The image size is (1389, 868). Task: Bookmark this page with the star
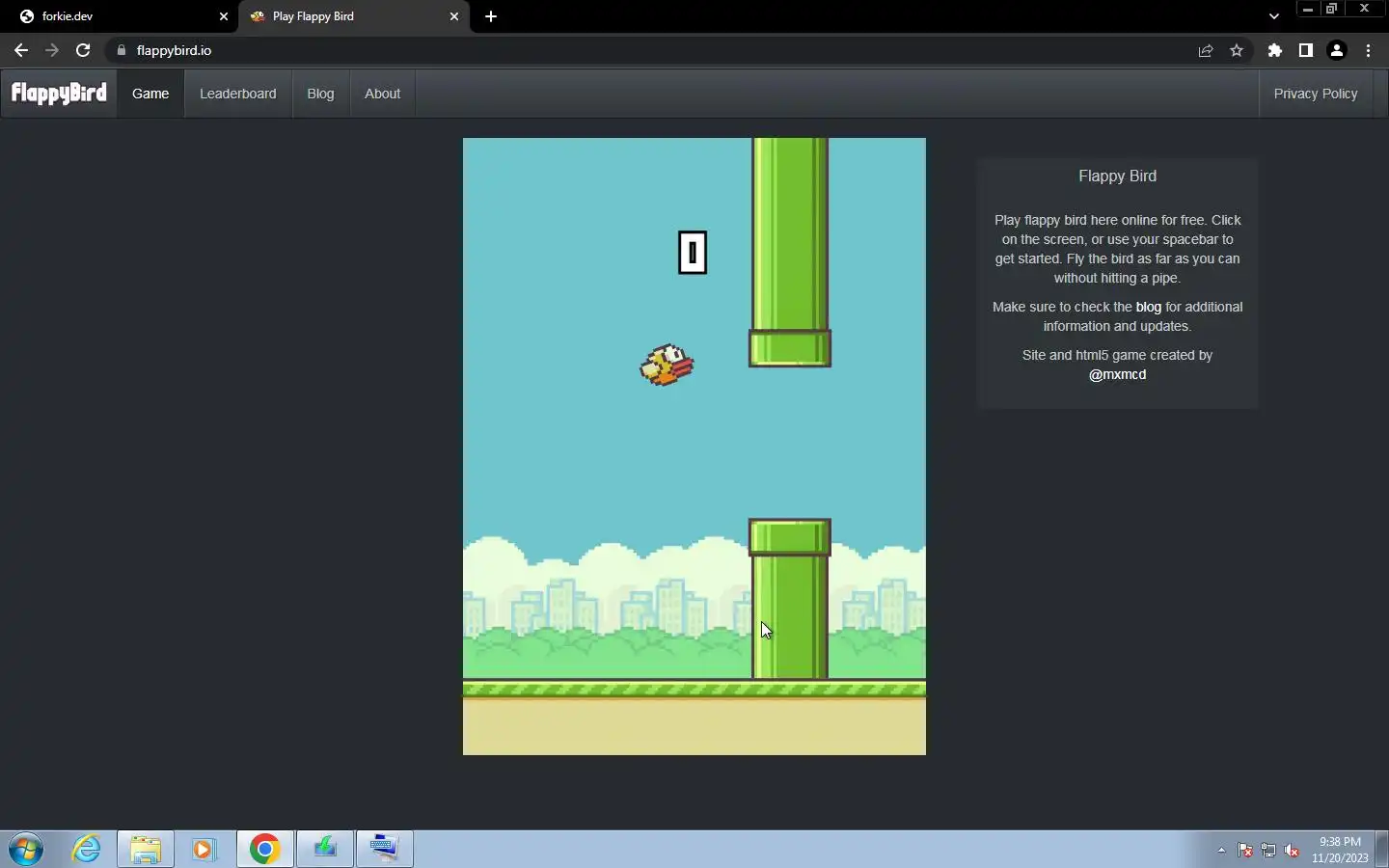1237,50
